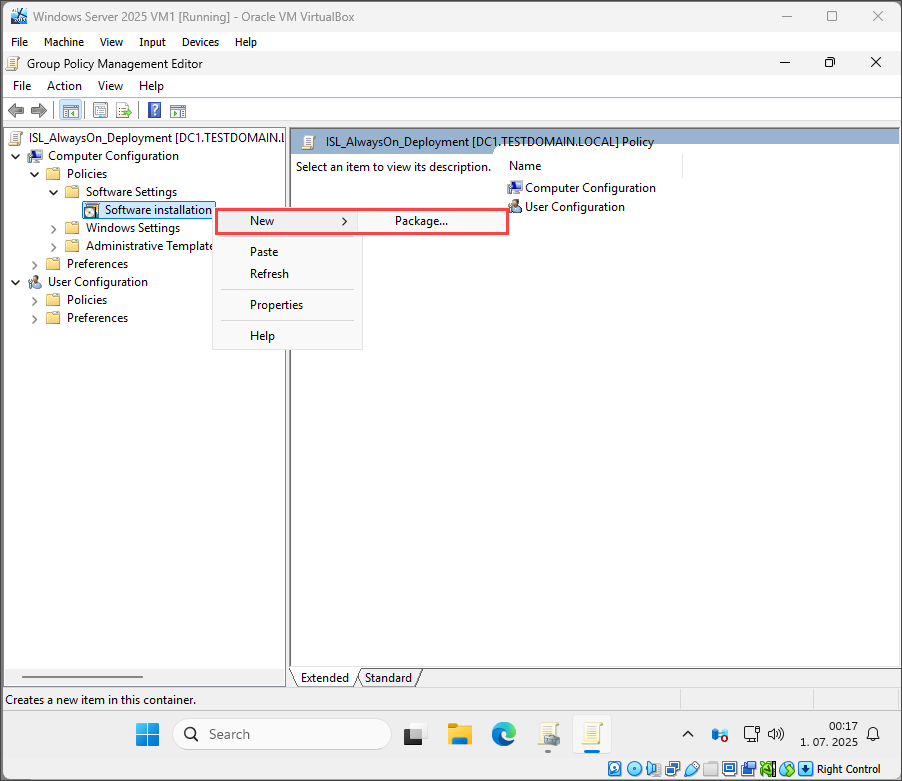Choose Properties in the context menu

[288, 305]
